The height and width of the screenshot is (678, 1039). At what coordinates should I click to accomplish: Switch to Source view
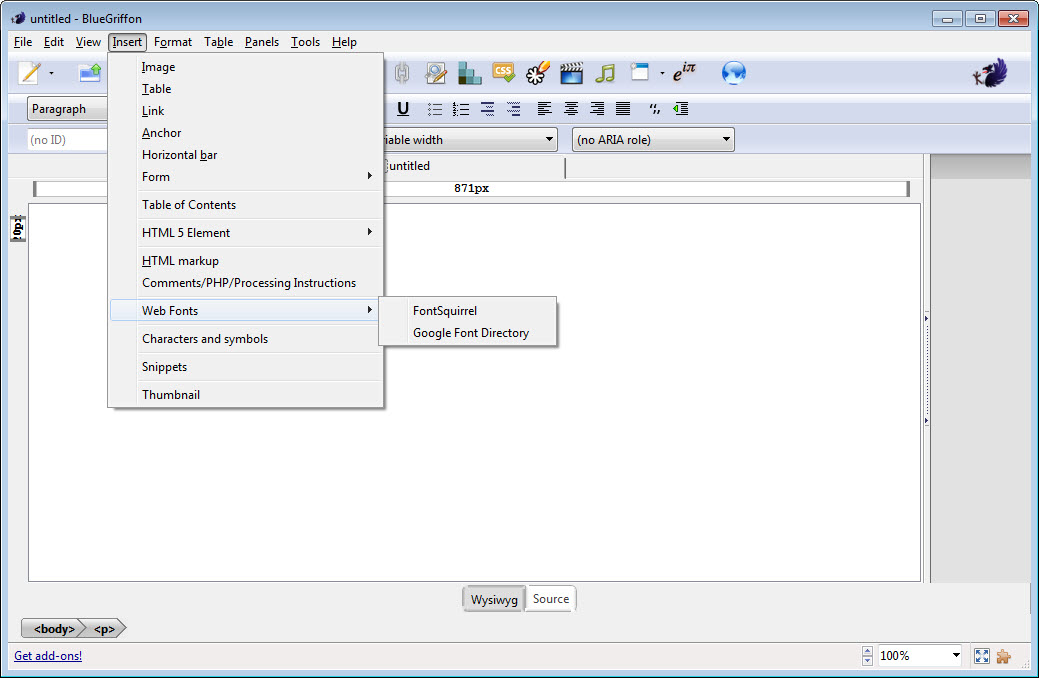coord(550,599)
